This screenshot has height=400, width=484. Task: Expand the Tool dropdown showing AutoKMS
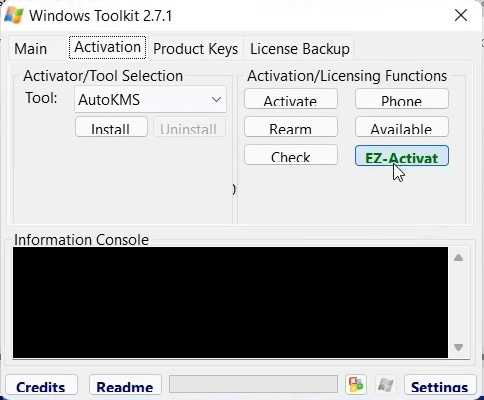click(150, 99)
